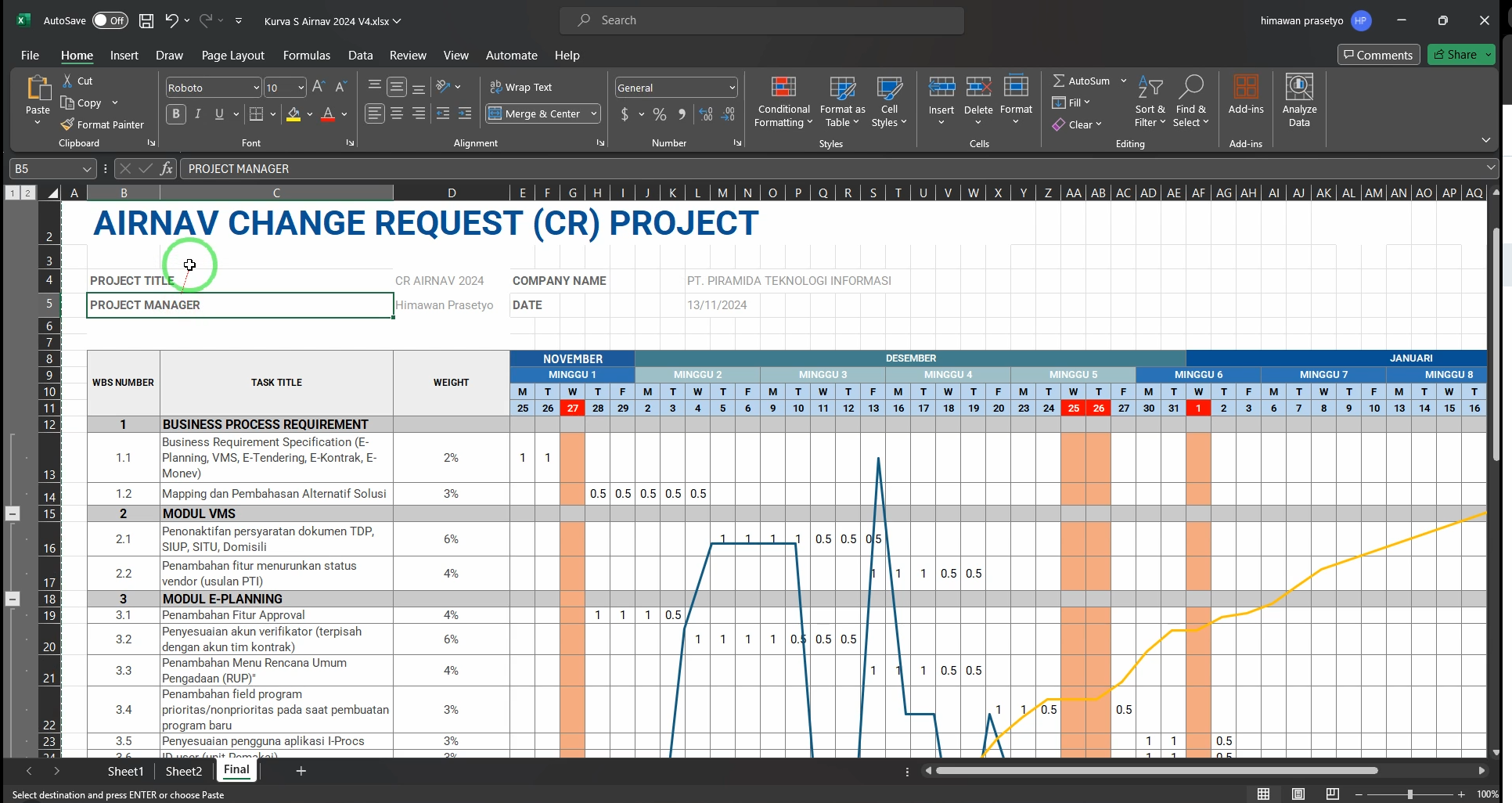1512x803 pixels.
Task: Click the Format Painter brush icon
Action: point(68,124)
